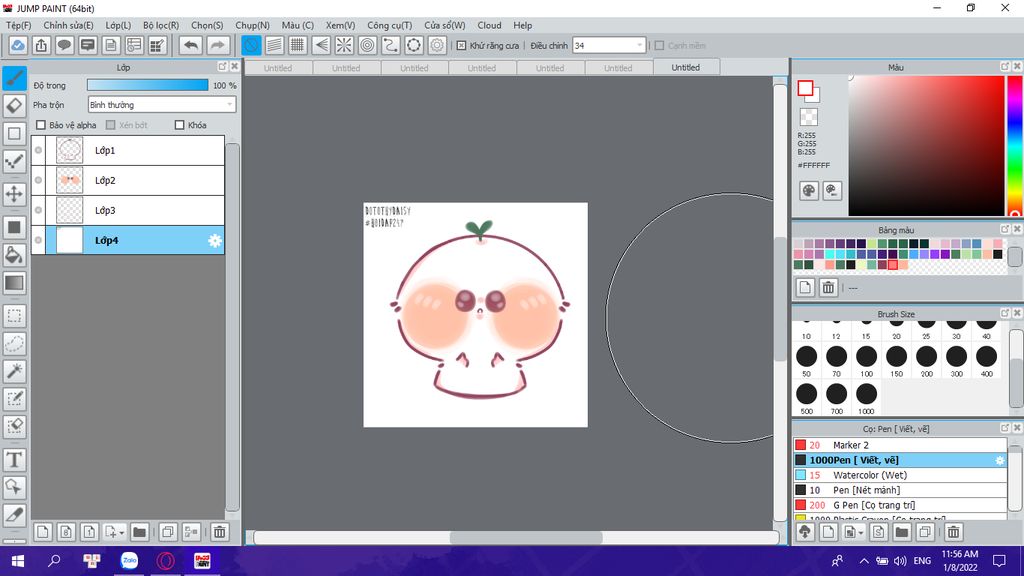Click the rainbow hue slider strip
The width and height of the screenshot is (1024, 576).
[x=1015, y=145]
